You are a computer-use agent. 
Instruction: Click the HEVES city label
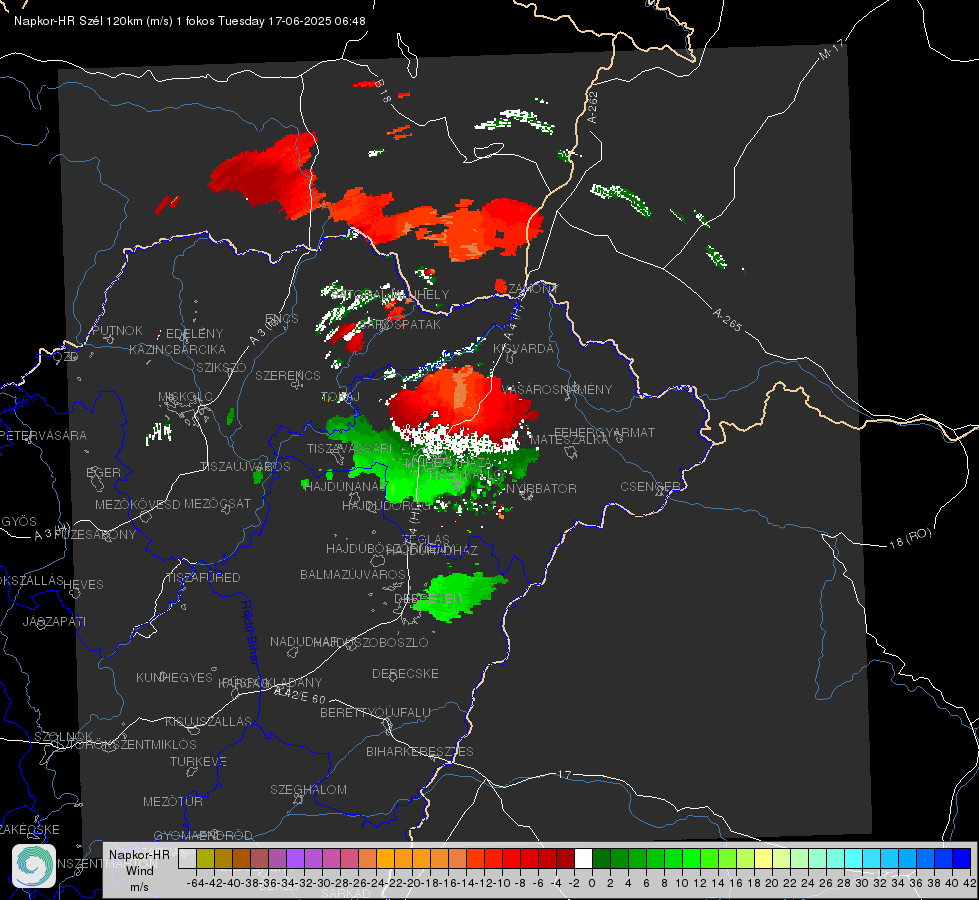click(x=83, y=585)
